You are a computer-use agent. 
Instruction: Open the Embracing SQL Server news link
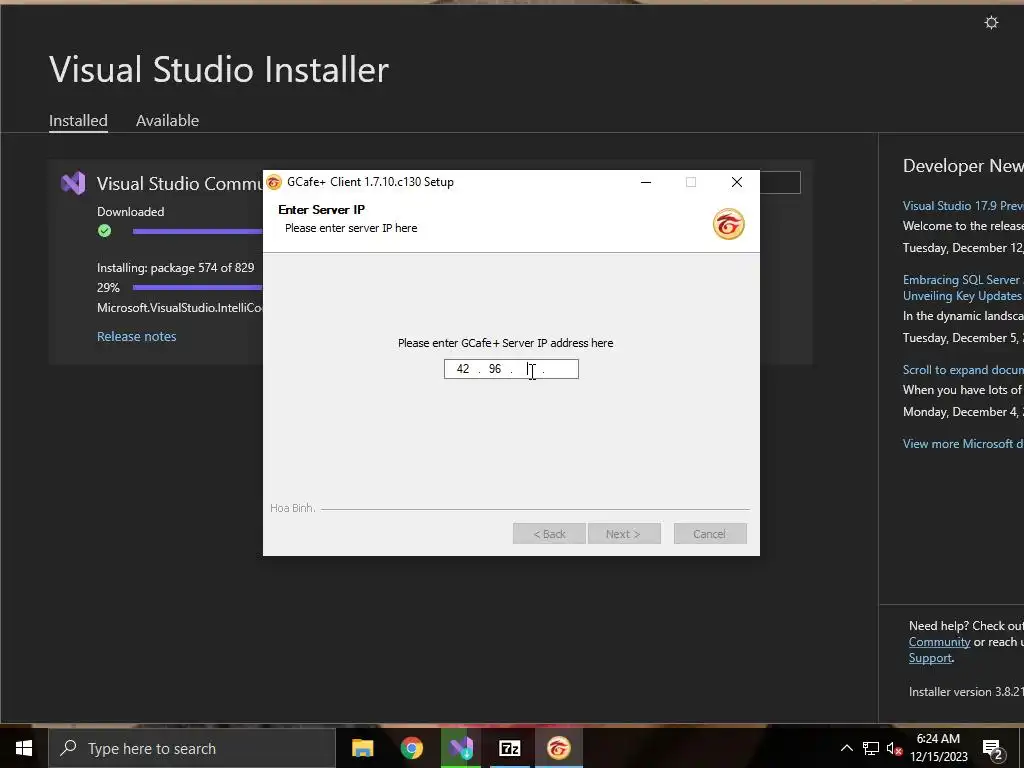coord(963,287)
